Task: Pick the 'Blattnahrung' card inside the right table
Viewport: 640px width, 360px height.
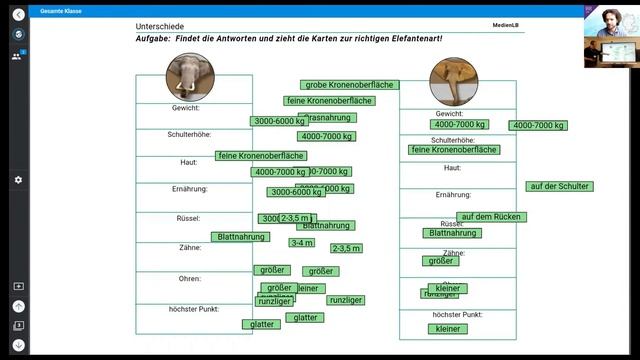Action: [x=452, y=233]
